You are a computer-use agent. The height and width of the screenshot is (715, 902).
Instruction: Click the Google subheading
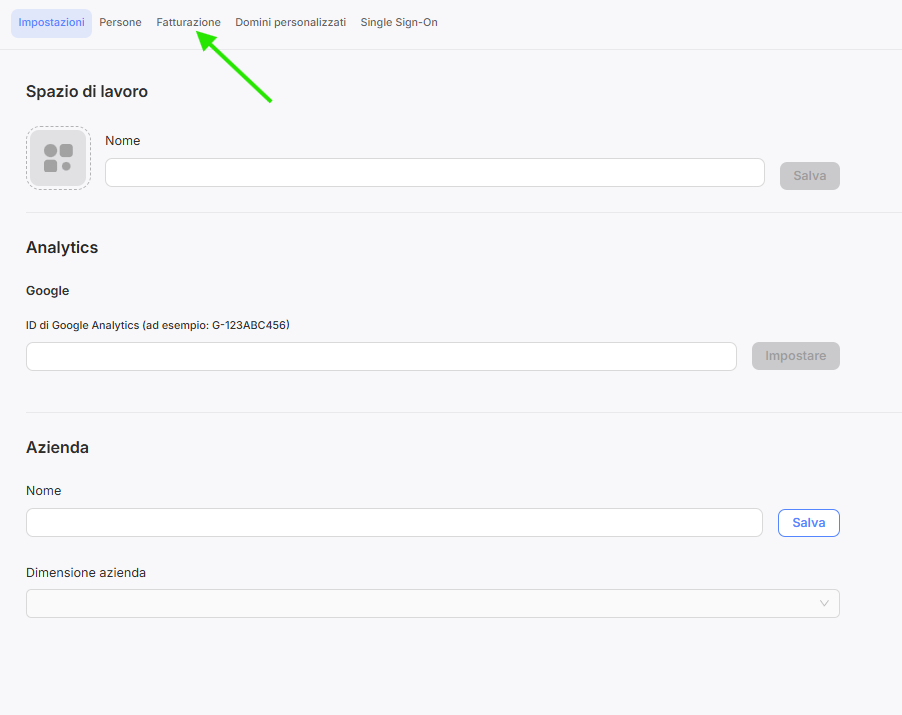tap(47, 291)
